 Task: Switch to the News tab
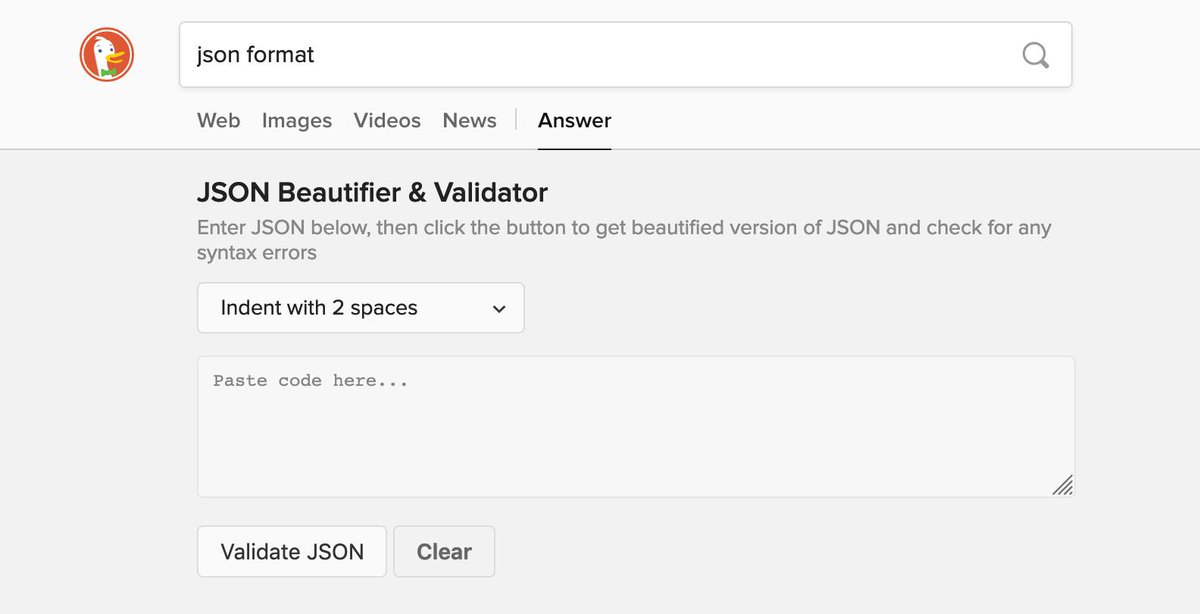(470, 121)
